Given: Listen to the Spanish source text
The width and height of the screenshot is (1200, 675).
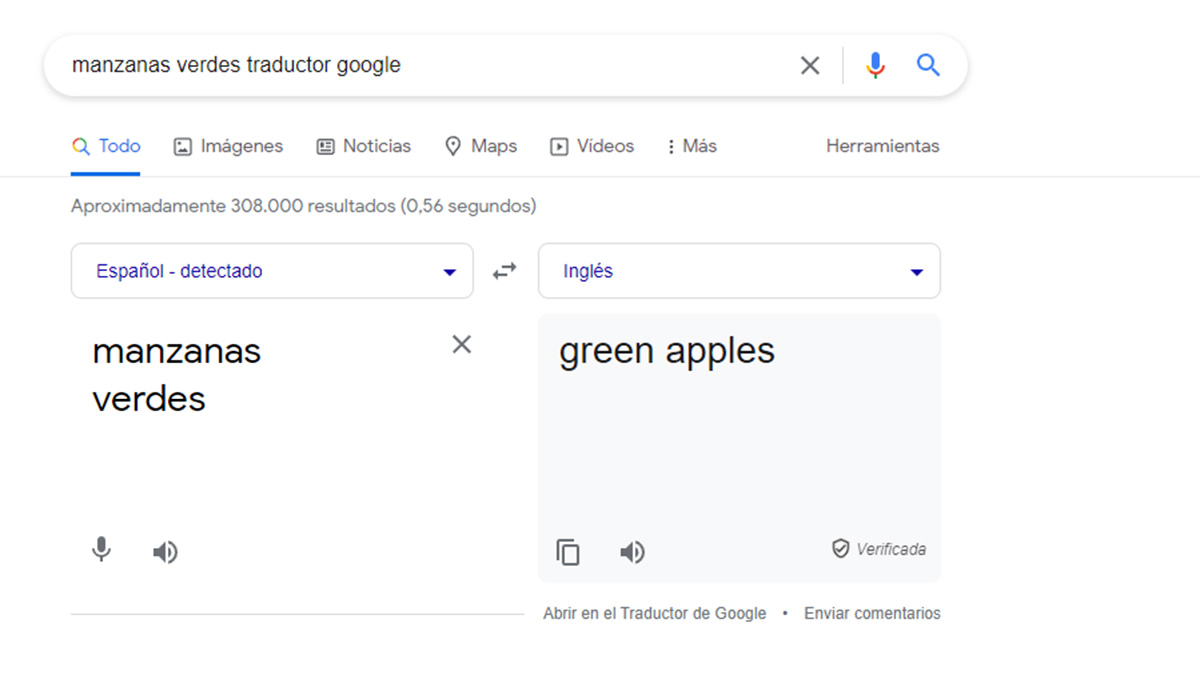Looking at the screenshot, I should pos(165,552).
